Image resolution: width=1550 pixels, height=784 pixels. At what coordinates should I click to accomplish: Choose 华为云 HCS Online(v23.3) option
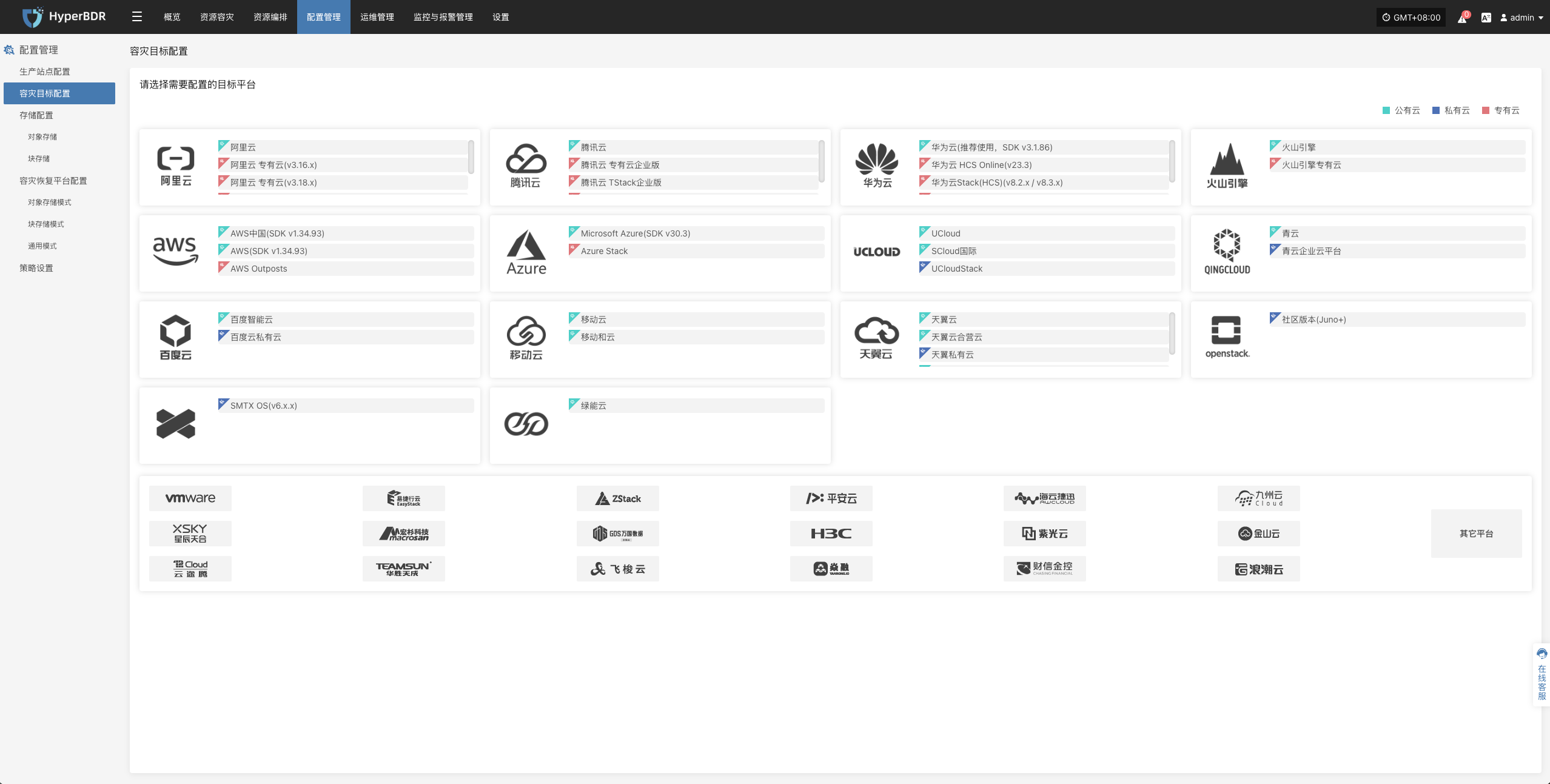pos(1044,165)
